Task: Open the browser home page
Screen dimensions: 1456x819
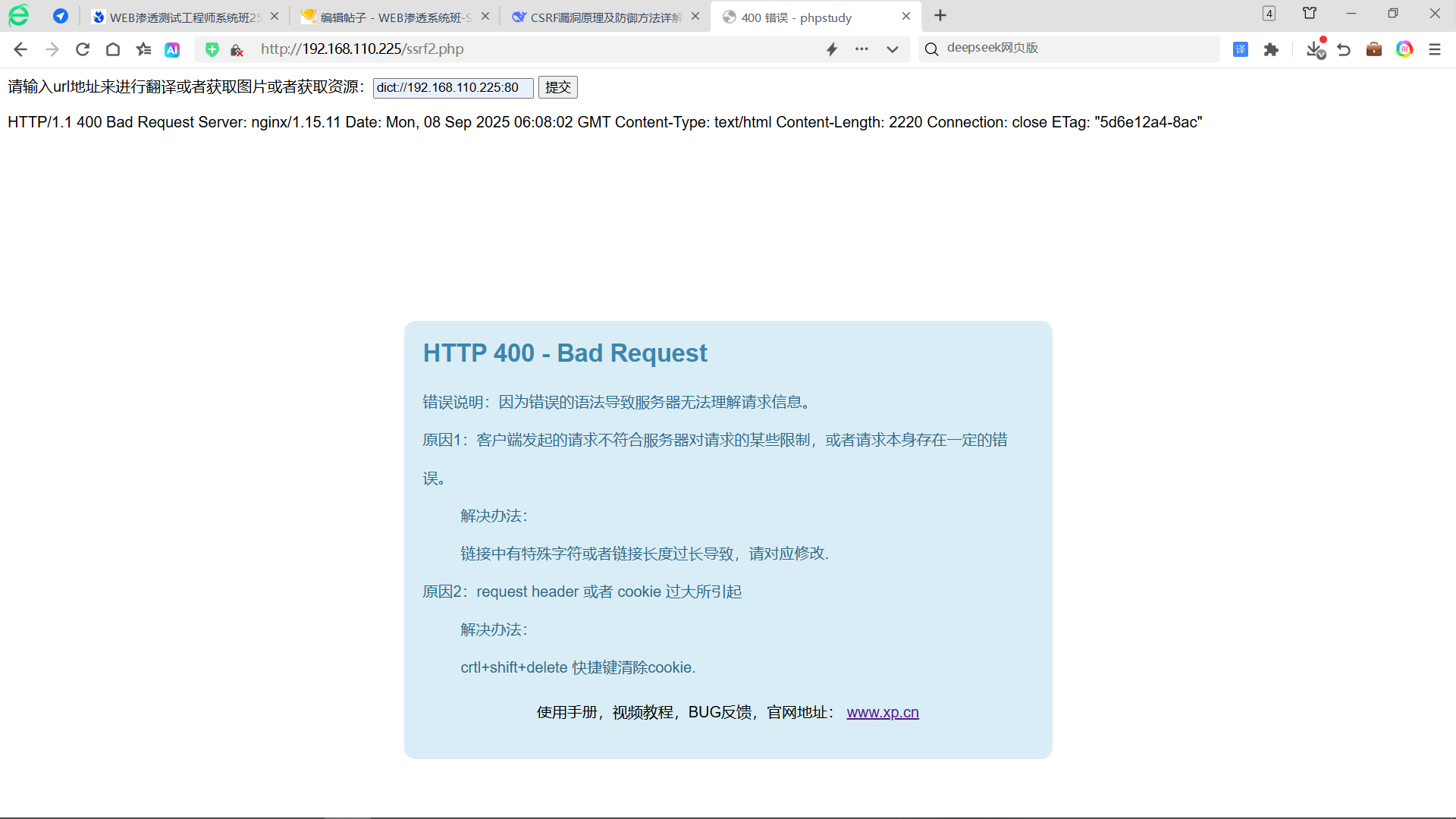Action: tap(113, 49)
